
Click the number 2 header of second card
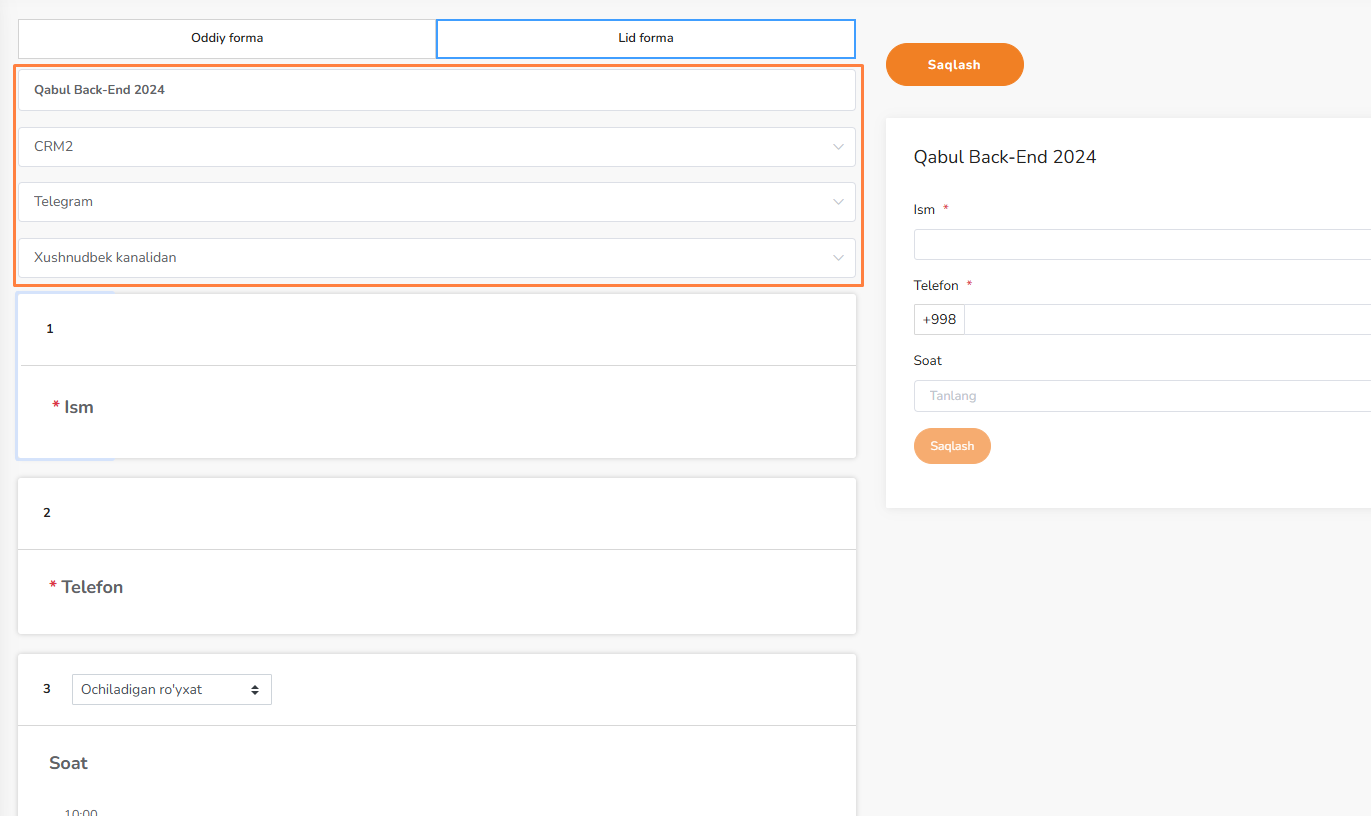point(47,513)
